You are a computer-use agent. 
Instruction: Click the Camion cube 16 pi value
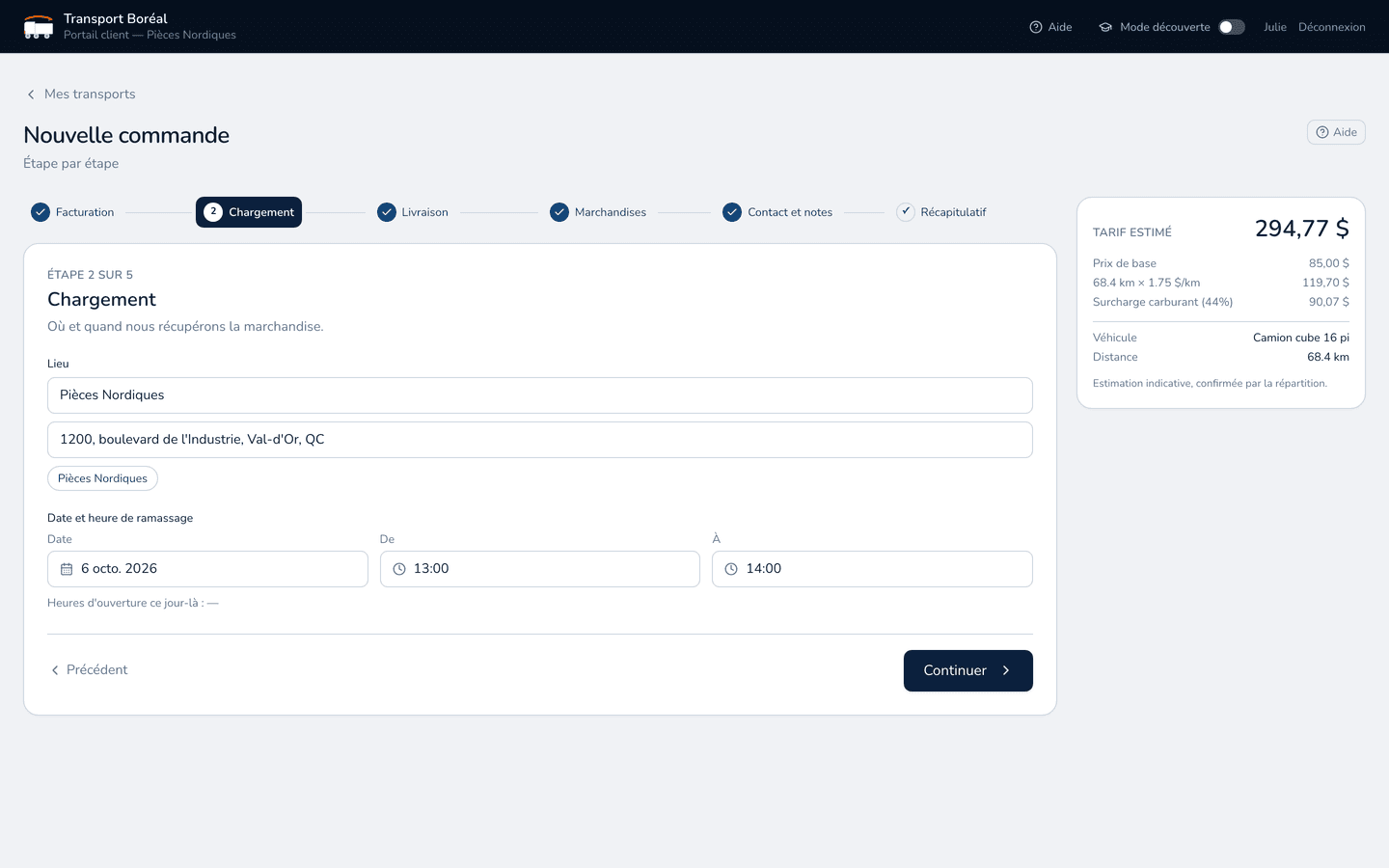[x=1301, y=338]
